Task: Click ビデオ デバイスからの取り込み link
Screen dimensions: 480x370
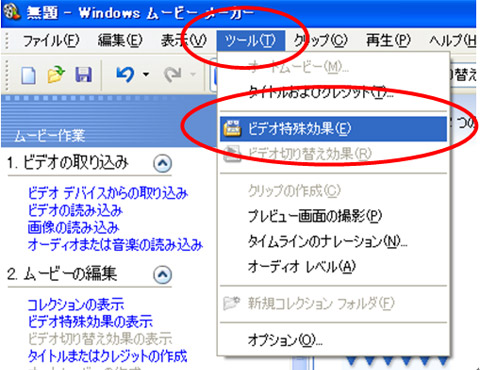Action: click(x=108, y=193)
